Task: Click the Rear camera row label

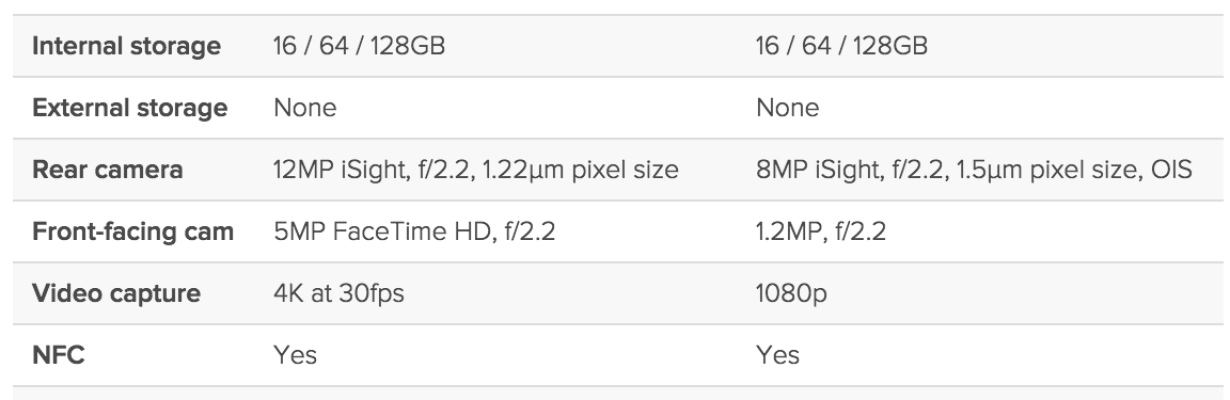Action: [110, 170]
